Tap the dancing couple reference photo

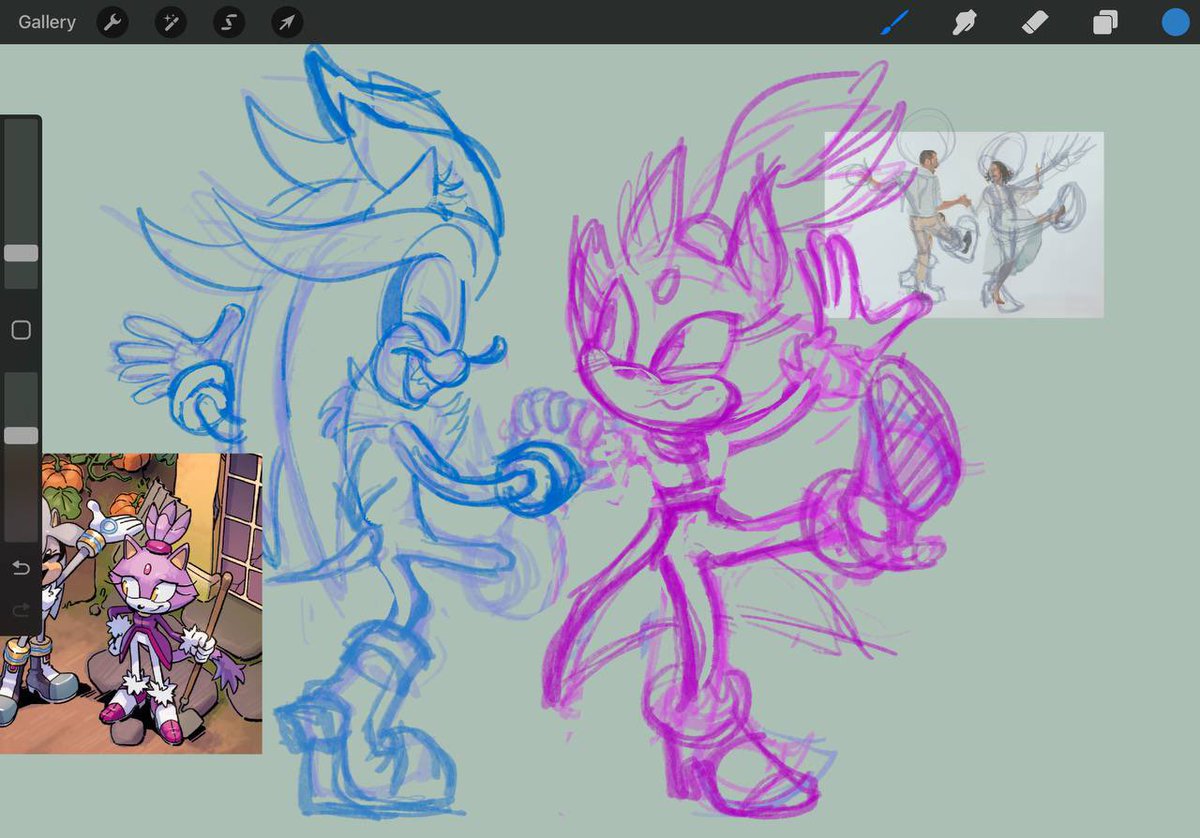(964, 225)
